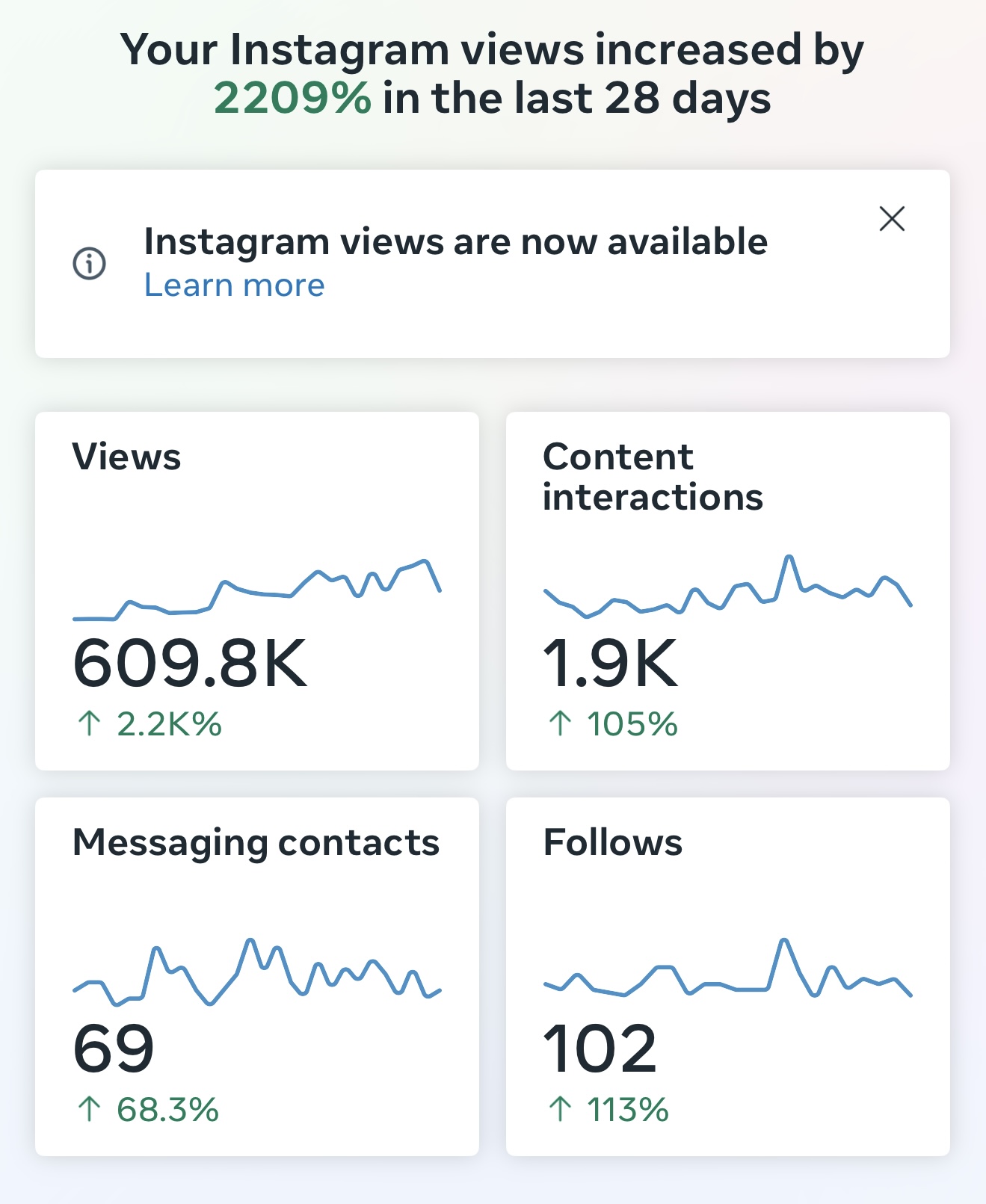Open the Learn more link
The image size is (986, 1204).
click(x=235, y=285)
